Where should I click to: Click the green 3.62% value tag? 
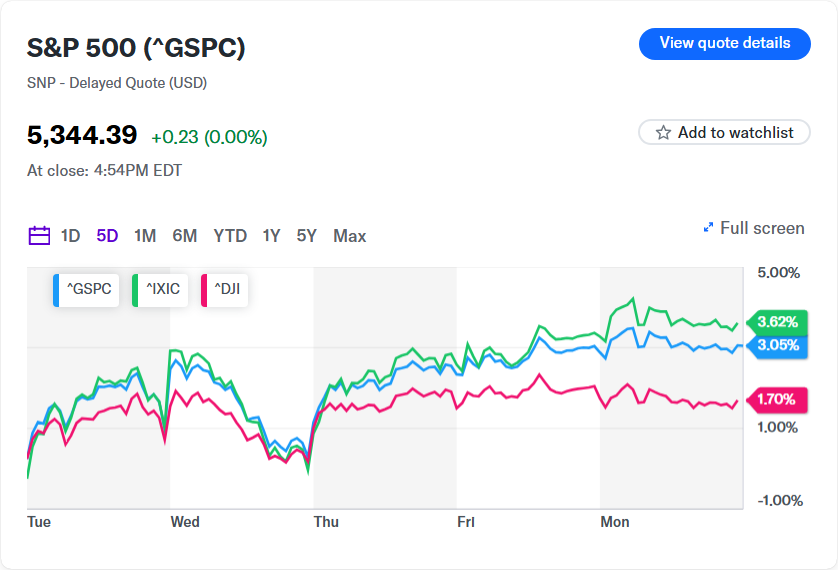click(x=777, y=322)
